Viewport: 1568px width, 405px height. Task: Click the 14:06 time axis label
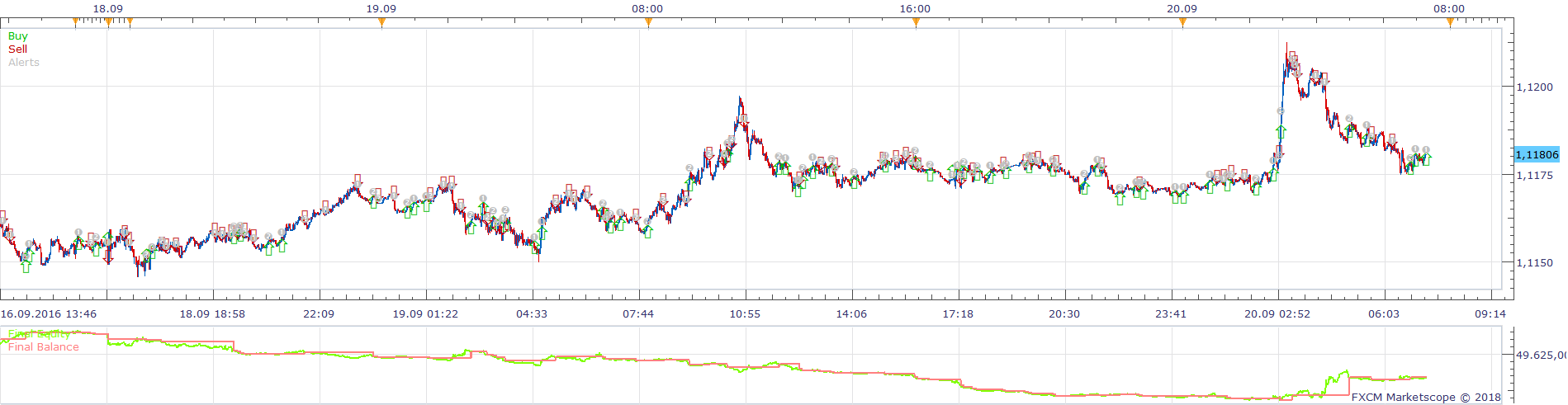pyautogui.click(x=851, y=314)
